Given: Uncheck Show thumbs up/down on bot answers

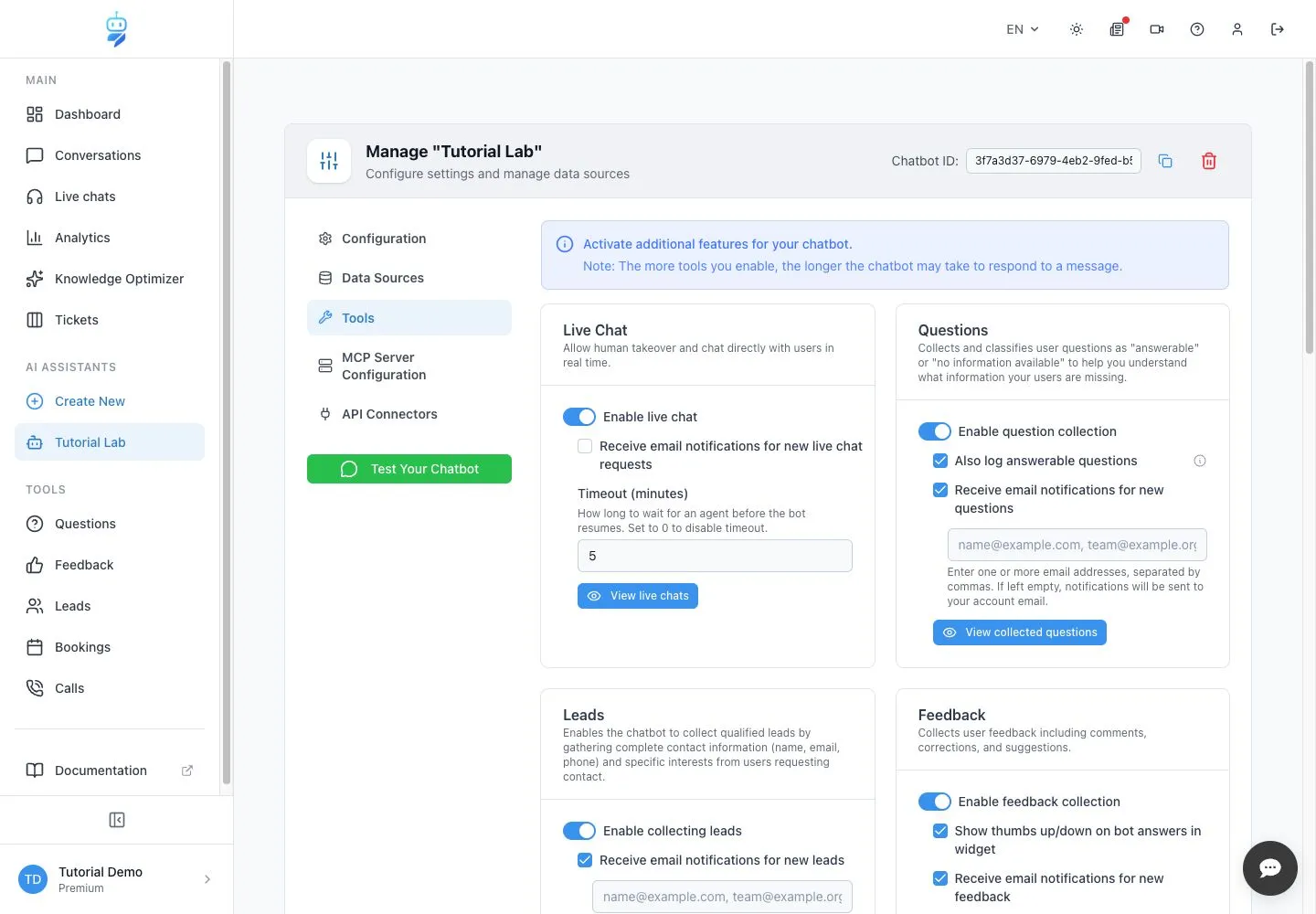Looking at the screenshot, I should click(x=939, y=831).
